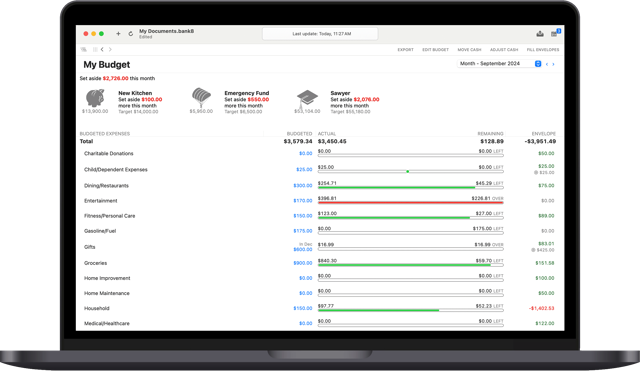Open the download/import tray icon
The image size is (640, 371).
540,34
